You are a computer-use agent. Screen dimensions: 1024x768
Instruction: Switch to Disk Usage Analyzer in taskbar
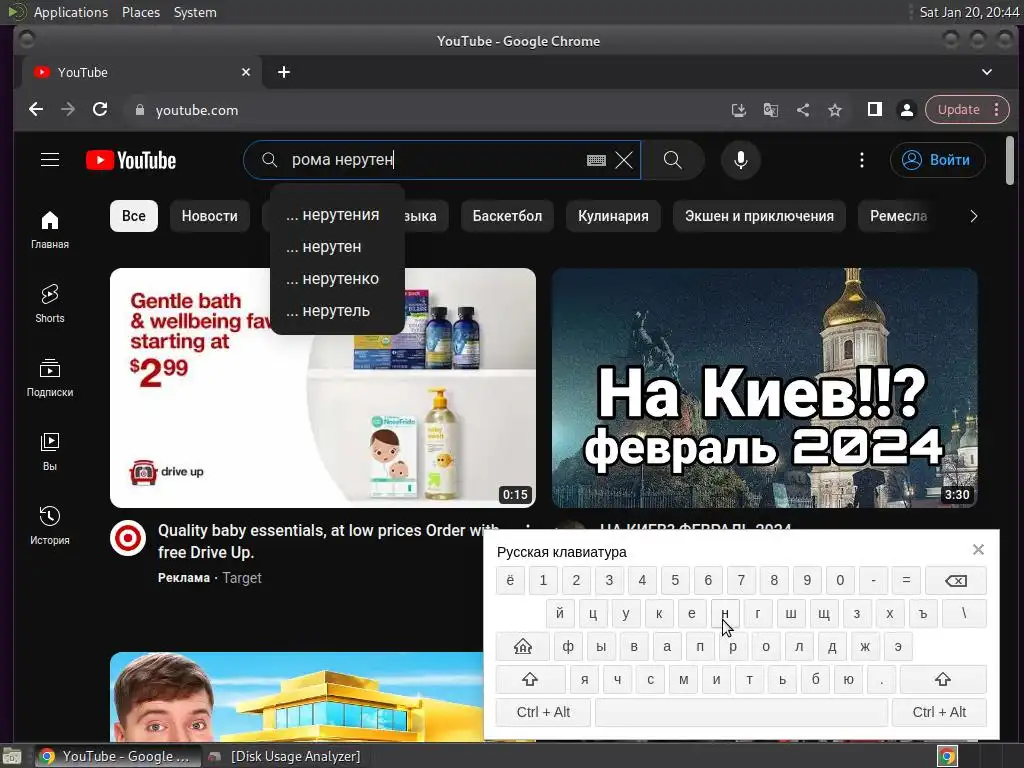[285, 756]
